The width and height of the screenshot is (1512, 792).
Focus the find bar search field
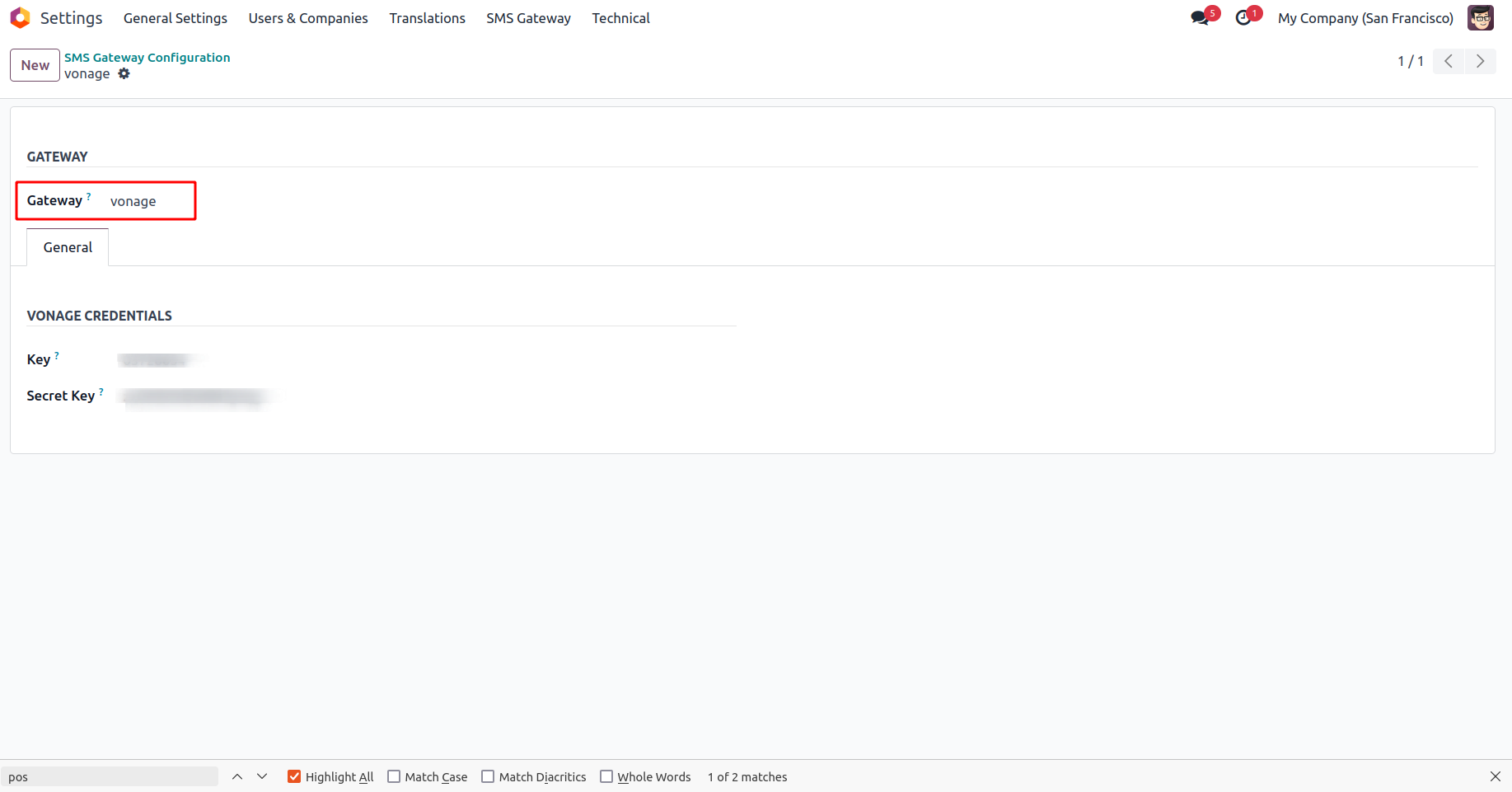[110, 776]
